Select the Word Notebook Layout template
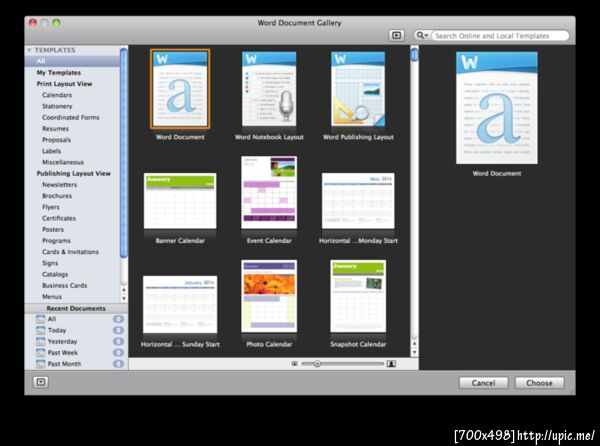Viewport: 600px width, 446px height. point(269,89)
